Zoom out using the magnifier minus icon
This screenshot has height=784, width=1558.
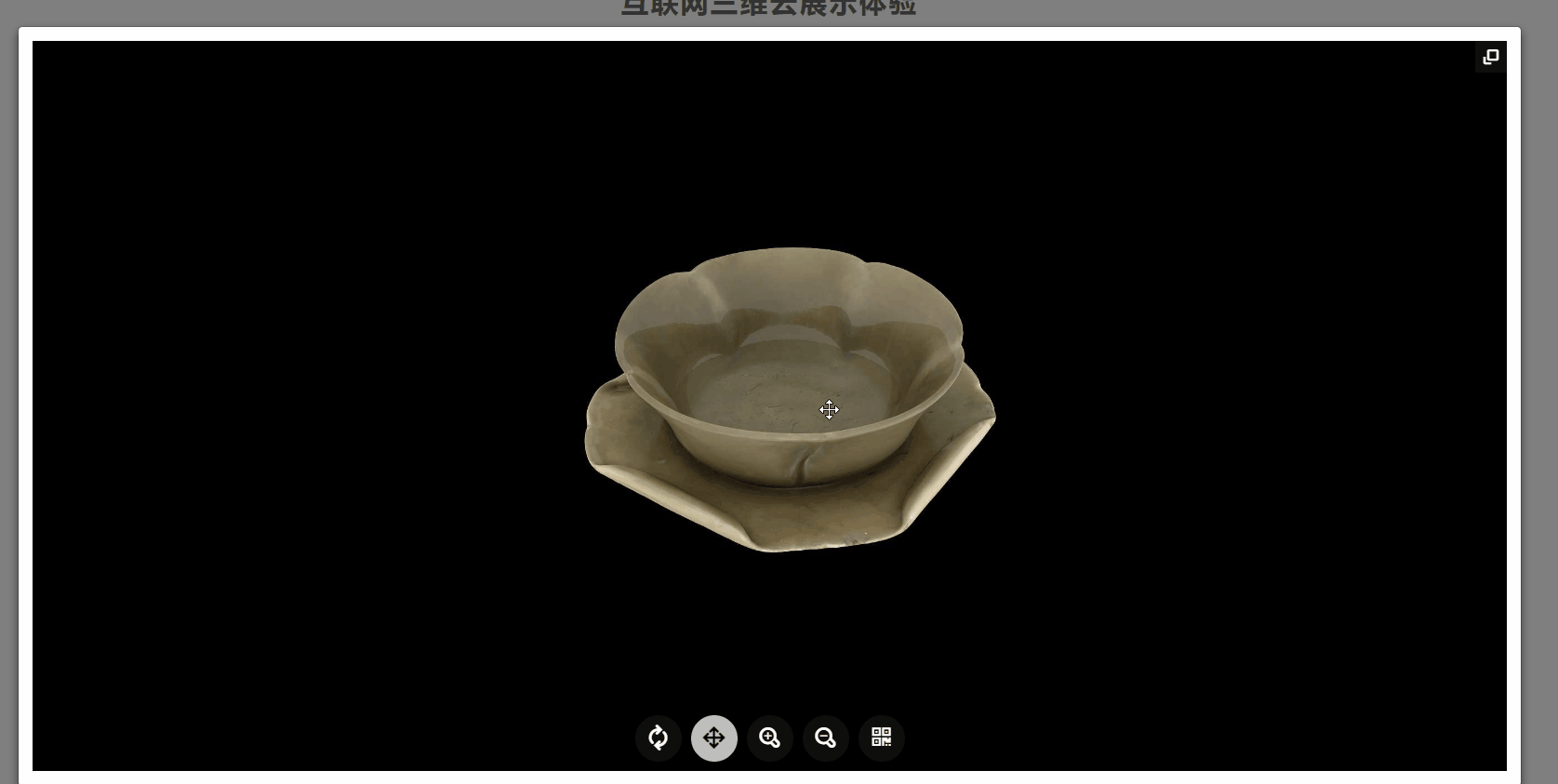[x=826, y=737]
